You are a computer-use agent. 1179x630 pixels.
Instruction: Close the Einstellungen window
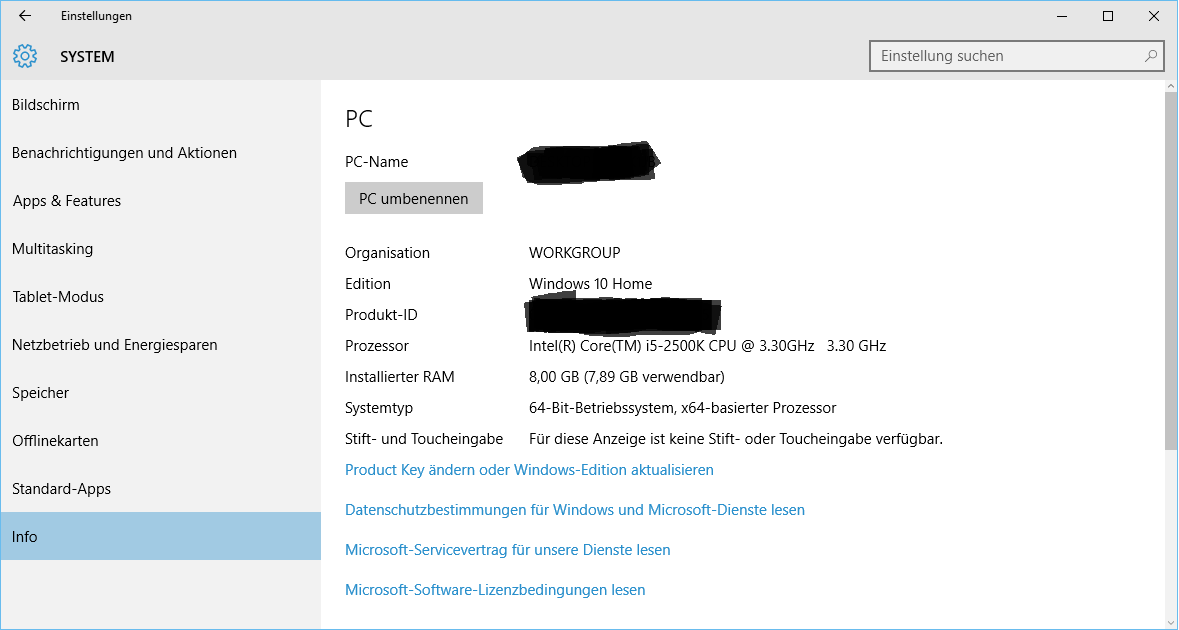point(1154,16)
